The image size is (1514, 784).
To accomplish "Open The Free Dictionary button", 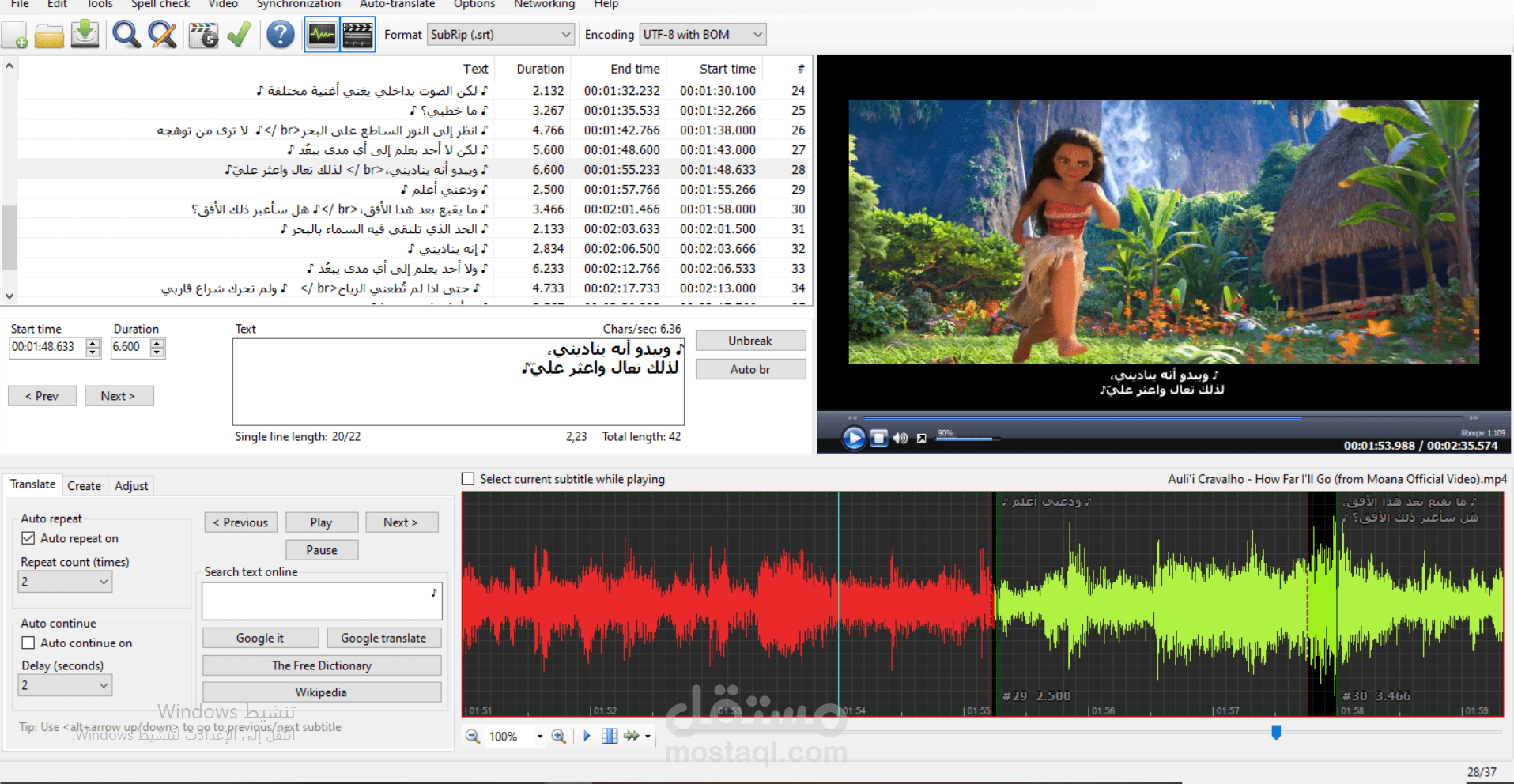I will click(322, 665).
